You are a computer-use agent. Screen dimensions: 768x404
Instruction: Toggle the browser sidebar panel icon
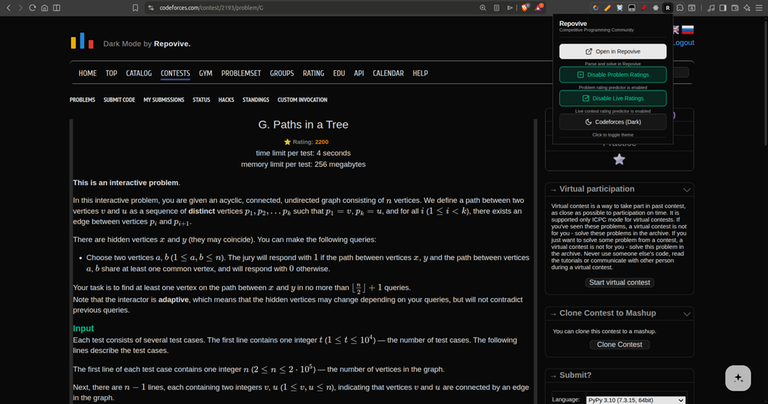723,8
